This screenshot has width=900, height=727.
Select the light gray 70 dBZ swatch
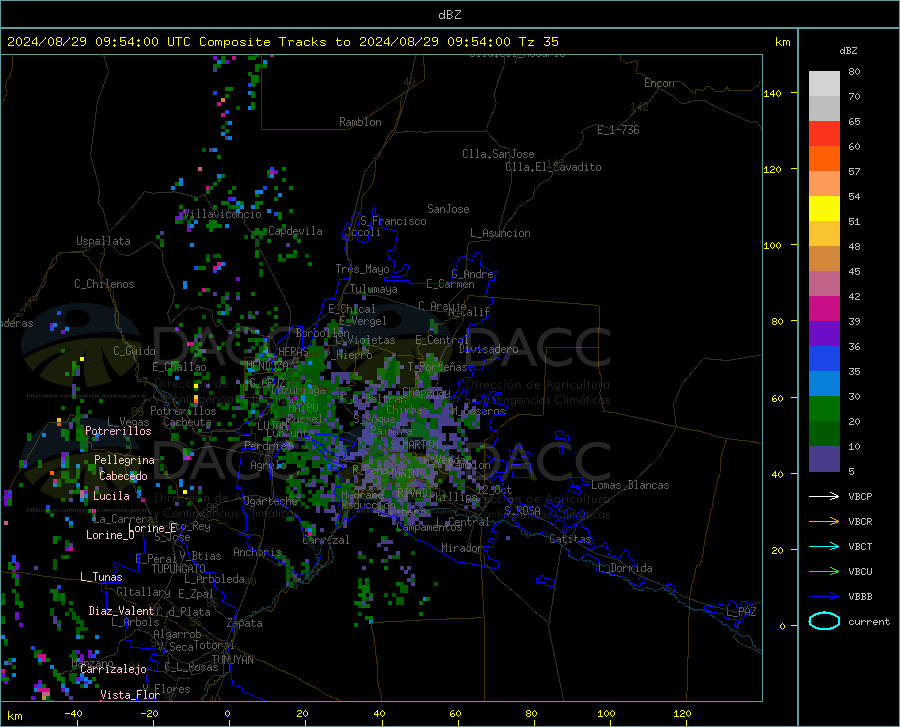click(824, 84)
